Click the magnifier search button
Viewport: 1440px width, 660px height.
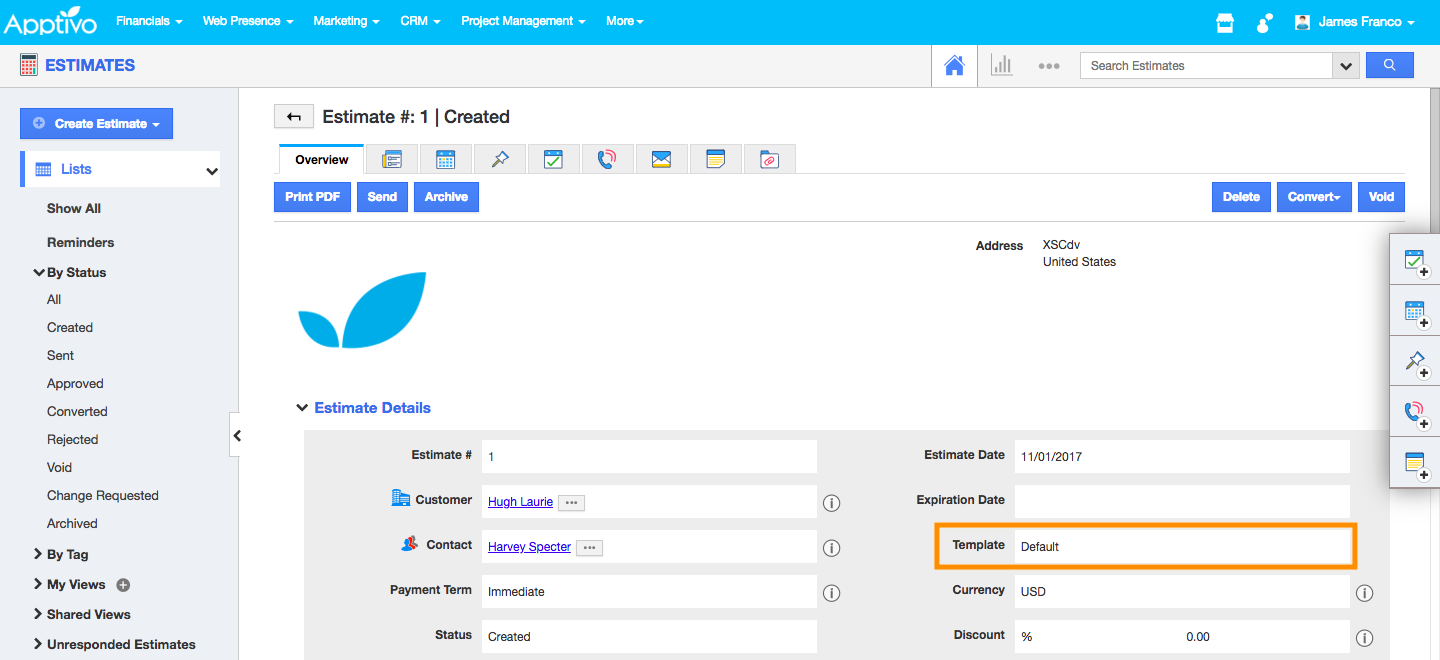[x=1389, y=65]
